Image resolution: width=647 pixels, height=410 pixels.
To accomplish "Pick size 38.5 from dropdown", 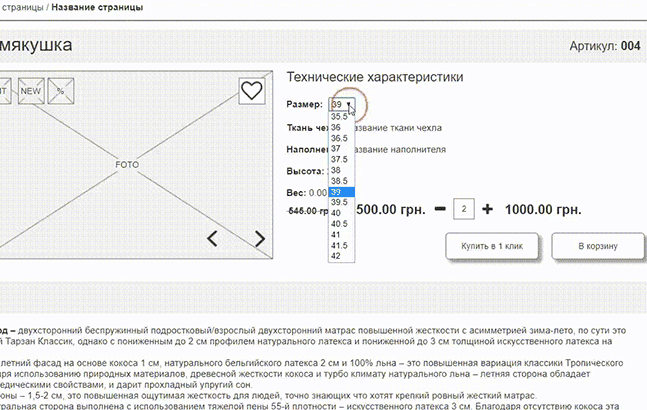I will (x=341, y=181).
